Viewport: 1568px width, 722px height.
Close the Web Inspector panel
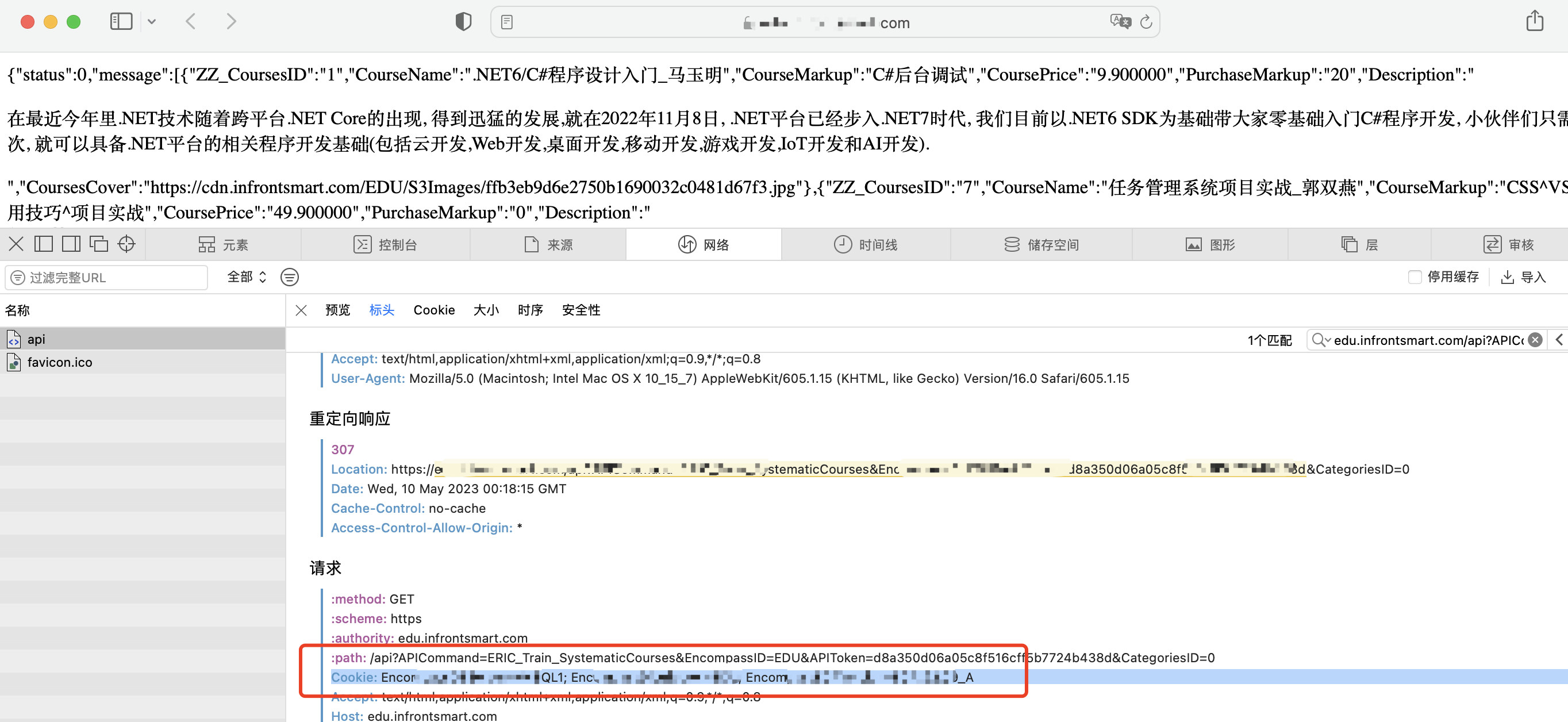coord(17,244)
